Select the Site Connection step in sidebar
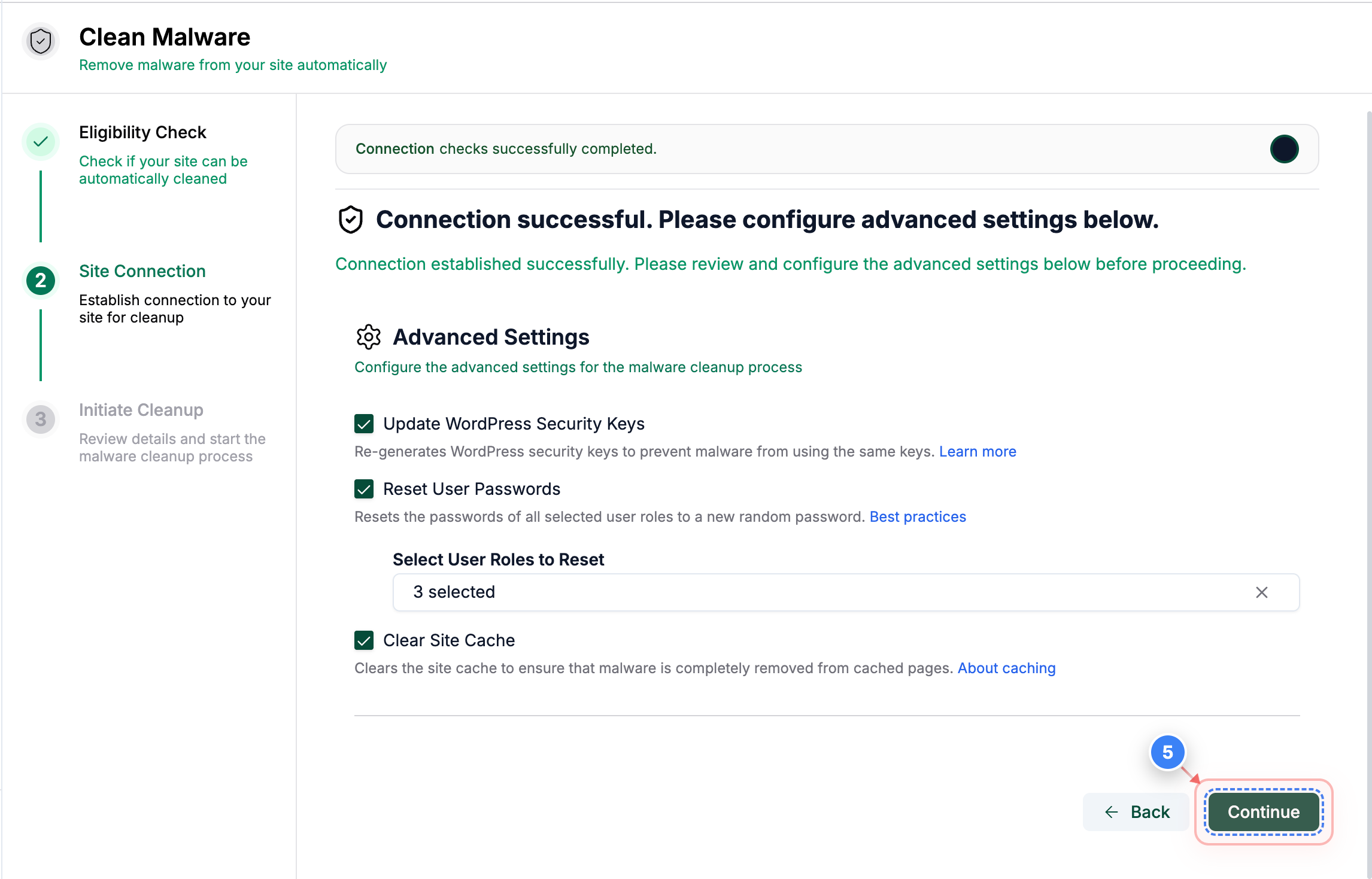Screen dimensions: 1372x879 coord(142,271)
